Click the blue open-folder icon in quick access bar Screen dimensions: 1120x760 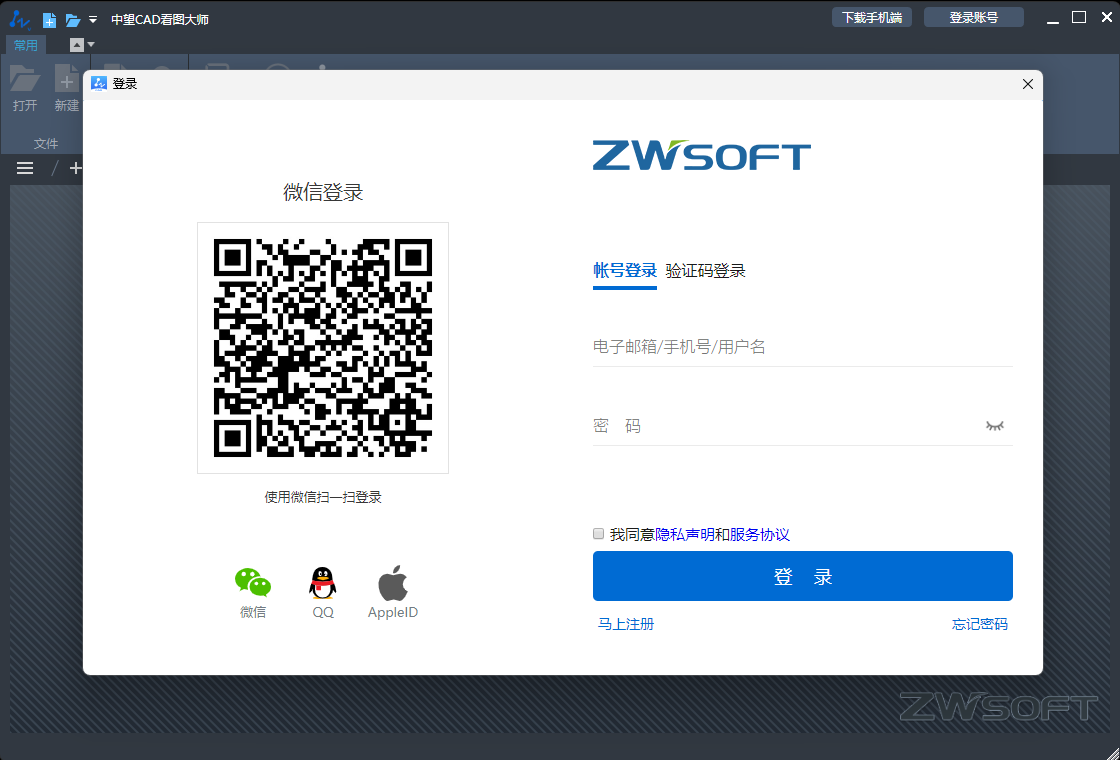click(x=73, y=20)
